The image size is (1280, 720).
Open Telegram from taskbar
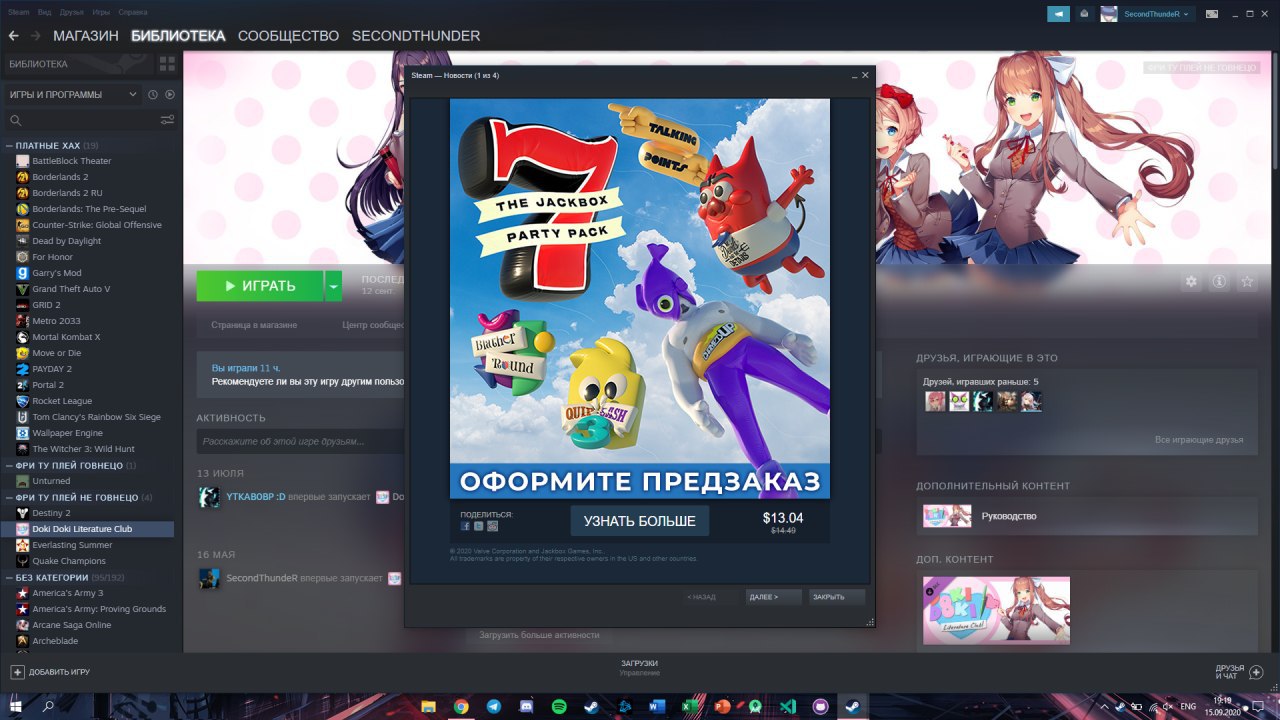(x=494, y=706)
